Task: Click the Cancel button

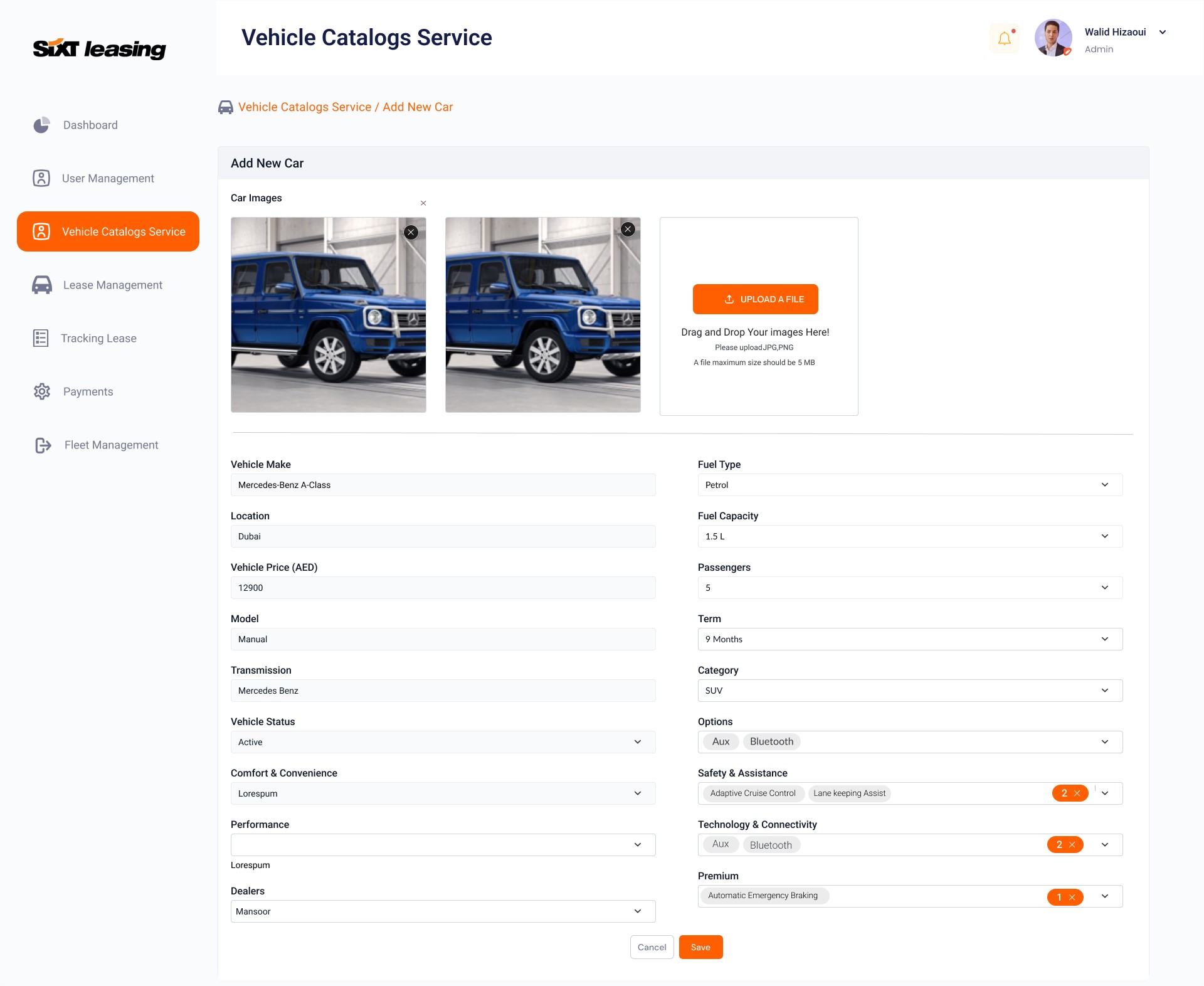Action: click(652, 947)
